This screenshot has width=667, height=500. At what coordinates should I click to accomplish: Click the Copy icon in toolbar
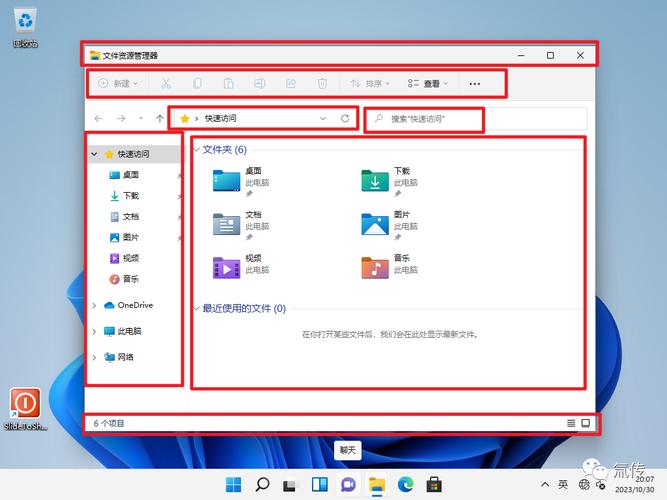197,83
